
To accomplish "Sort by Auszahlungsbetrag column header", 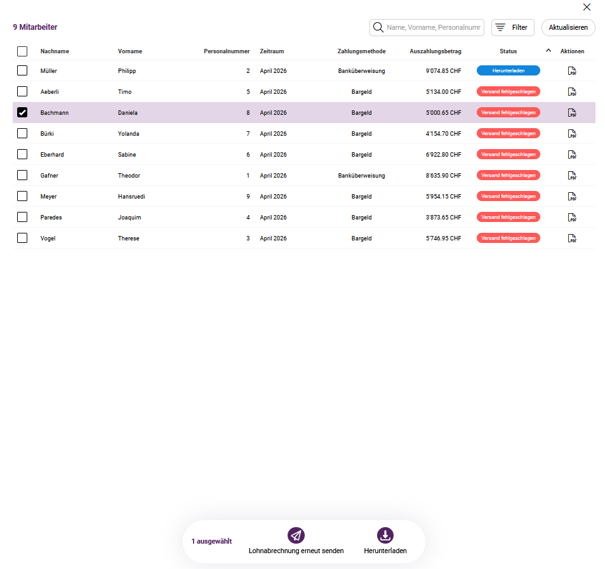I will (x=435, y=51).
